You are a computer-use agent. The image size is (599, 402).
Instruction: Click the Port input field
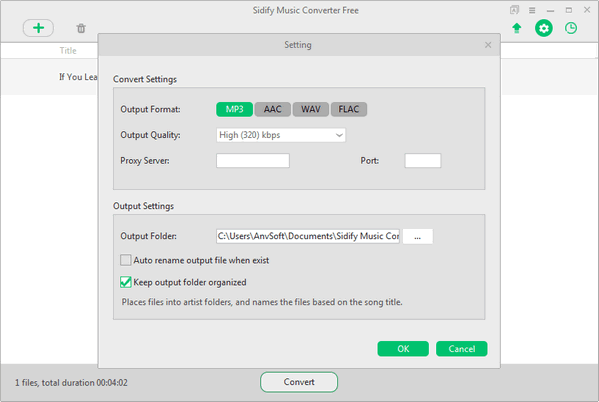pyautogui.click(x=423, y=160)
